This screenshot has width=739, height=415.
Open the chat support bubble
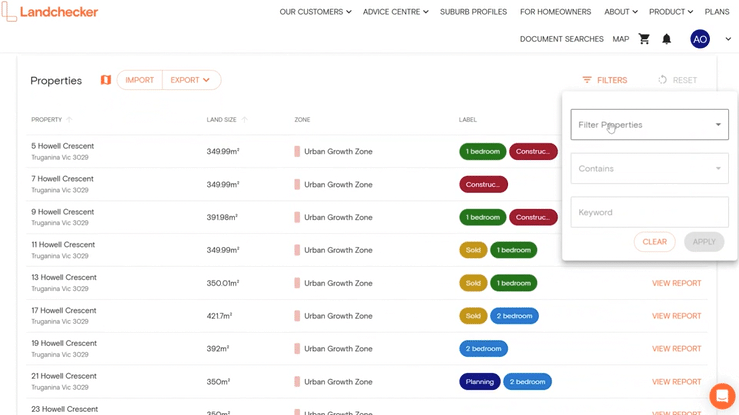pos(722,396)
